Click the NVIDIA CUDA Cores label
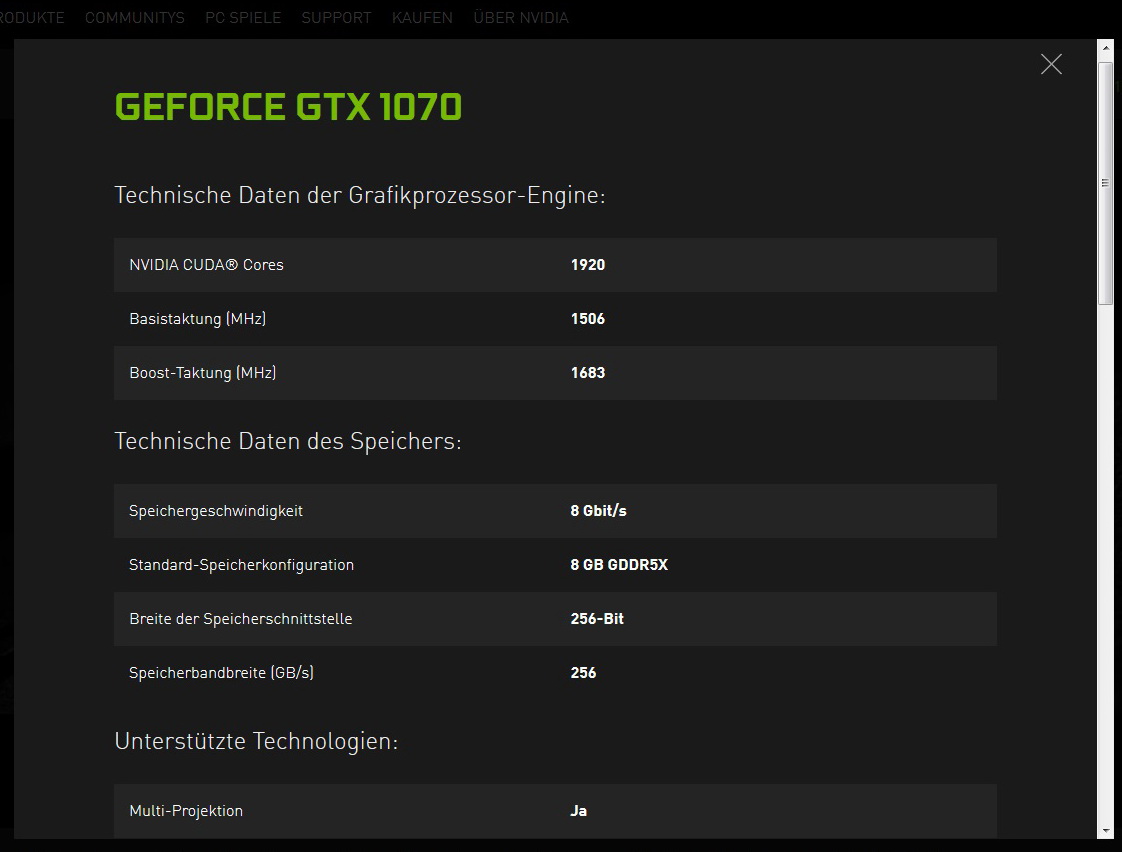Viewport: 1122px width, 852px height. [x=206, y=265]
